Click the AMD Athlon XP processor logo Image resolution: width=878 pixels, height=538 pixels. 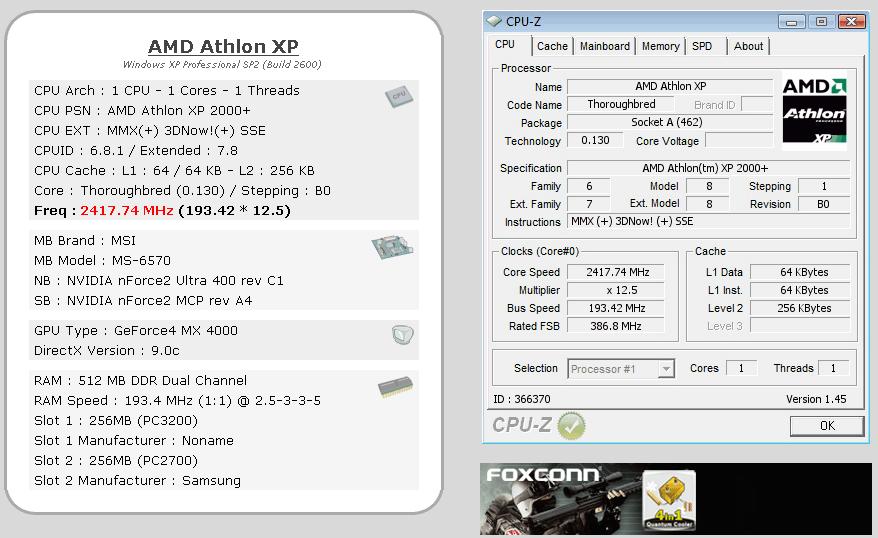click(814, 110)
